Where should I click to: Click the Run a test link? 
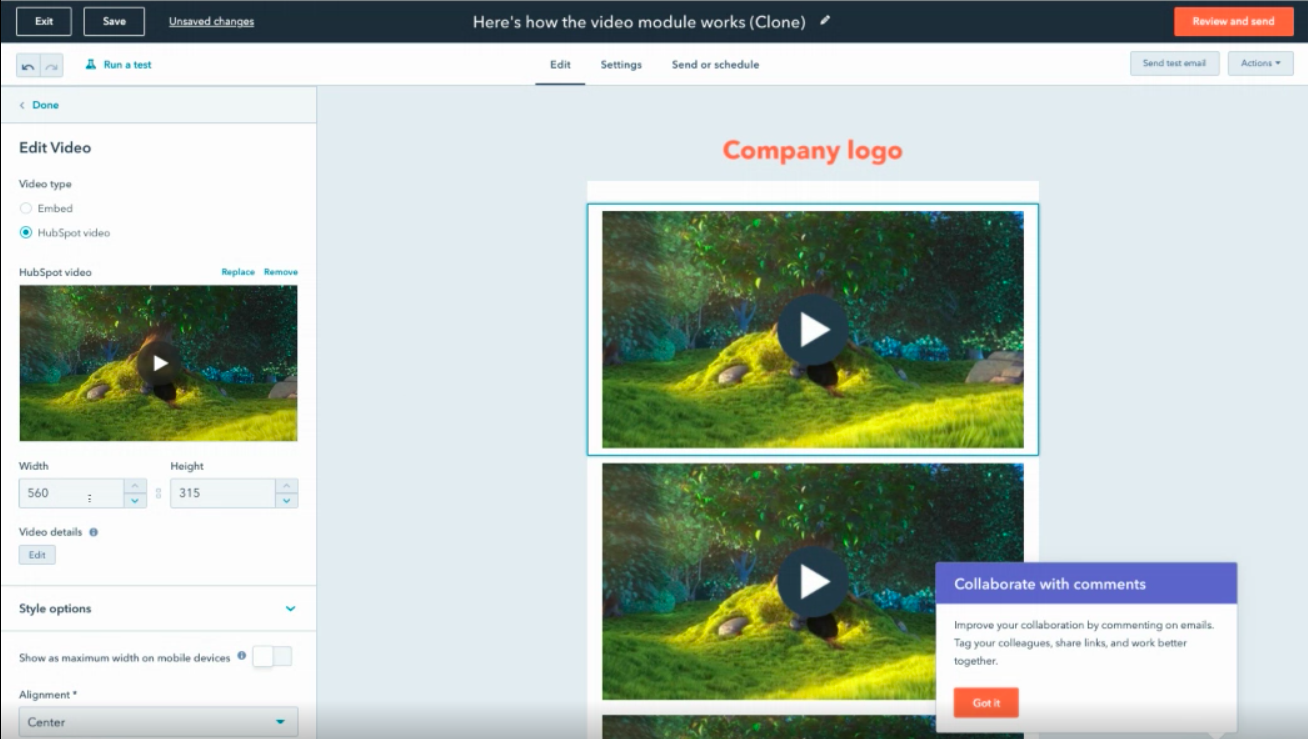click(x=127, y=65)
